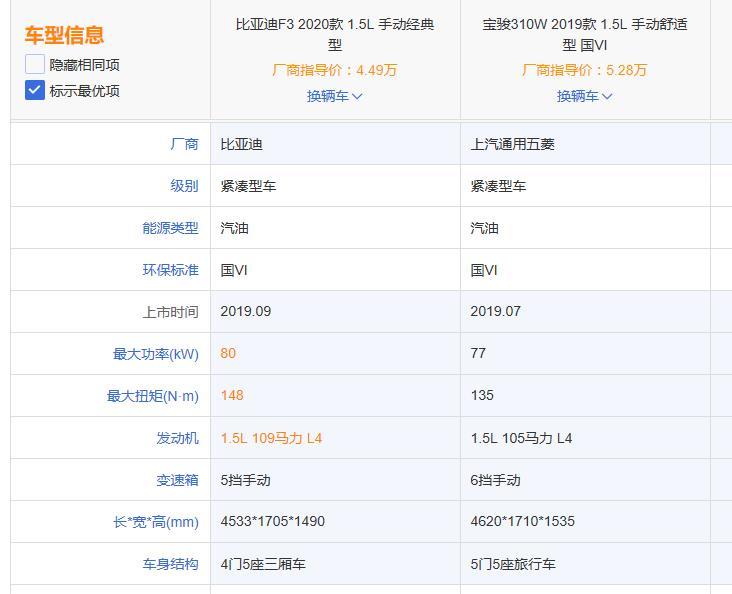Click the highlighted 148 torque value

click(232, 395)
